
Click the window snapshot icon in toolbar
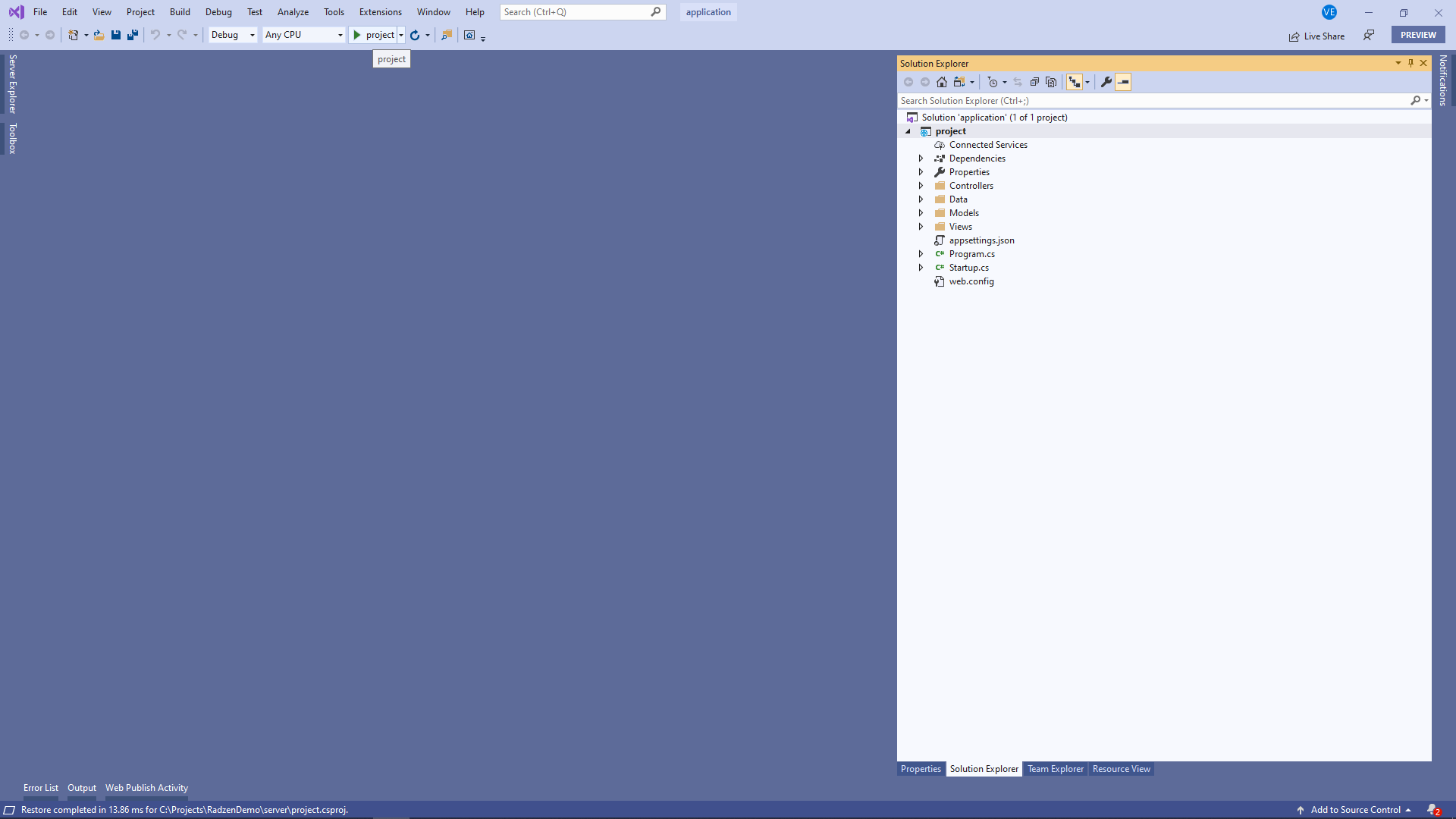pyautogui.click(x=469, y=35)
